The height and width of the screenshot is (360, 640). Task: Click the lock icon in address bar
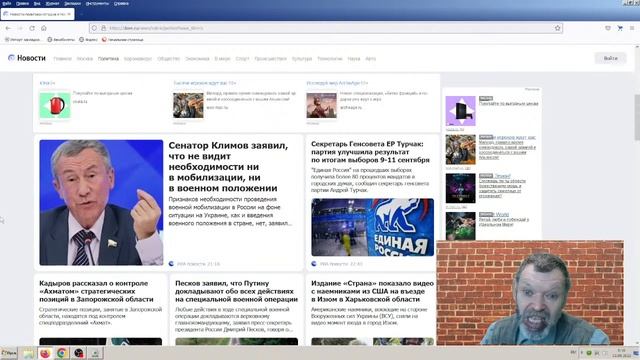point(104,28)
